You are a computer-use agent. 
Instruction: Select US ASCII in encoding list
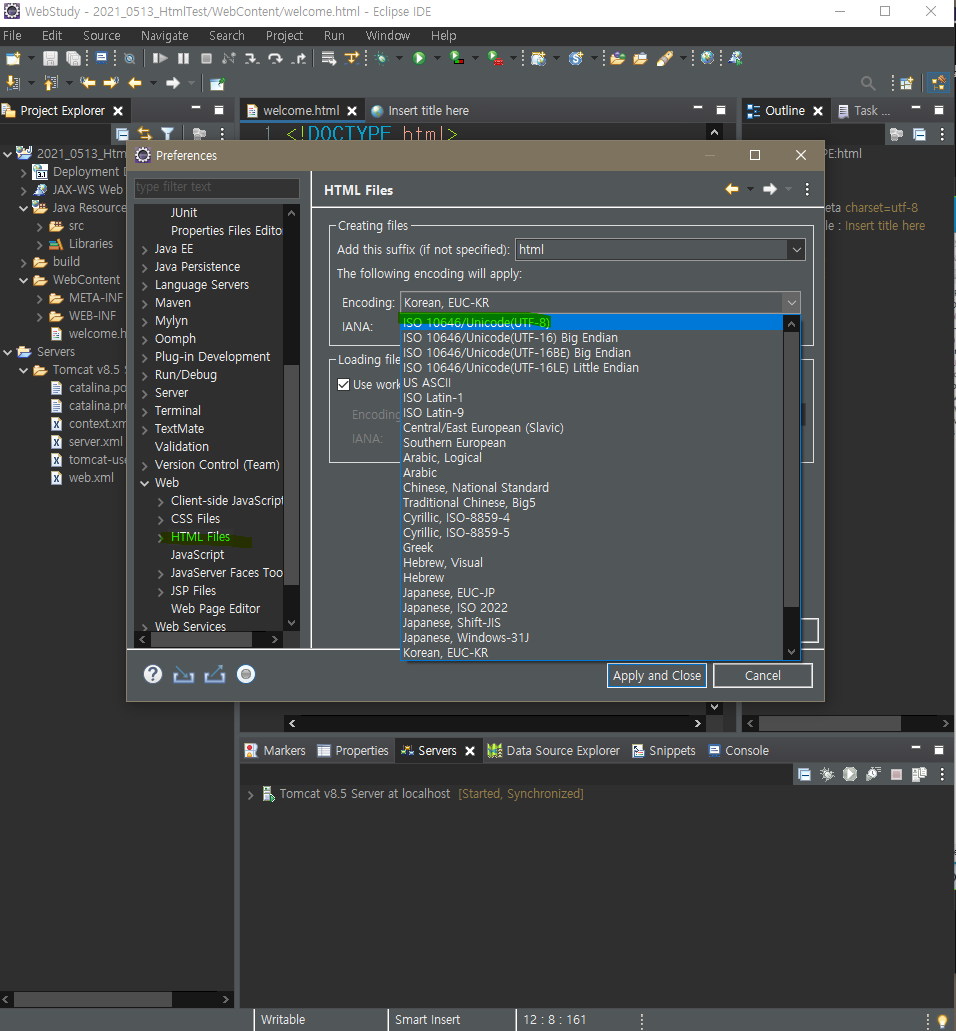(592, 383)
